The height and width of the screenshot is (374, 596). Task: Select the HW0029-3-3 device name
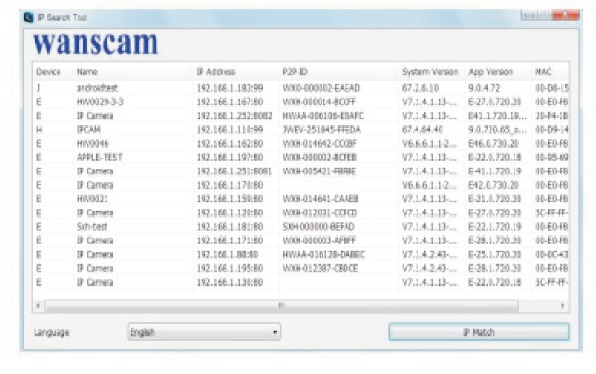click(x=100, y=102)
